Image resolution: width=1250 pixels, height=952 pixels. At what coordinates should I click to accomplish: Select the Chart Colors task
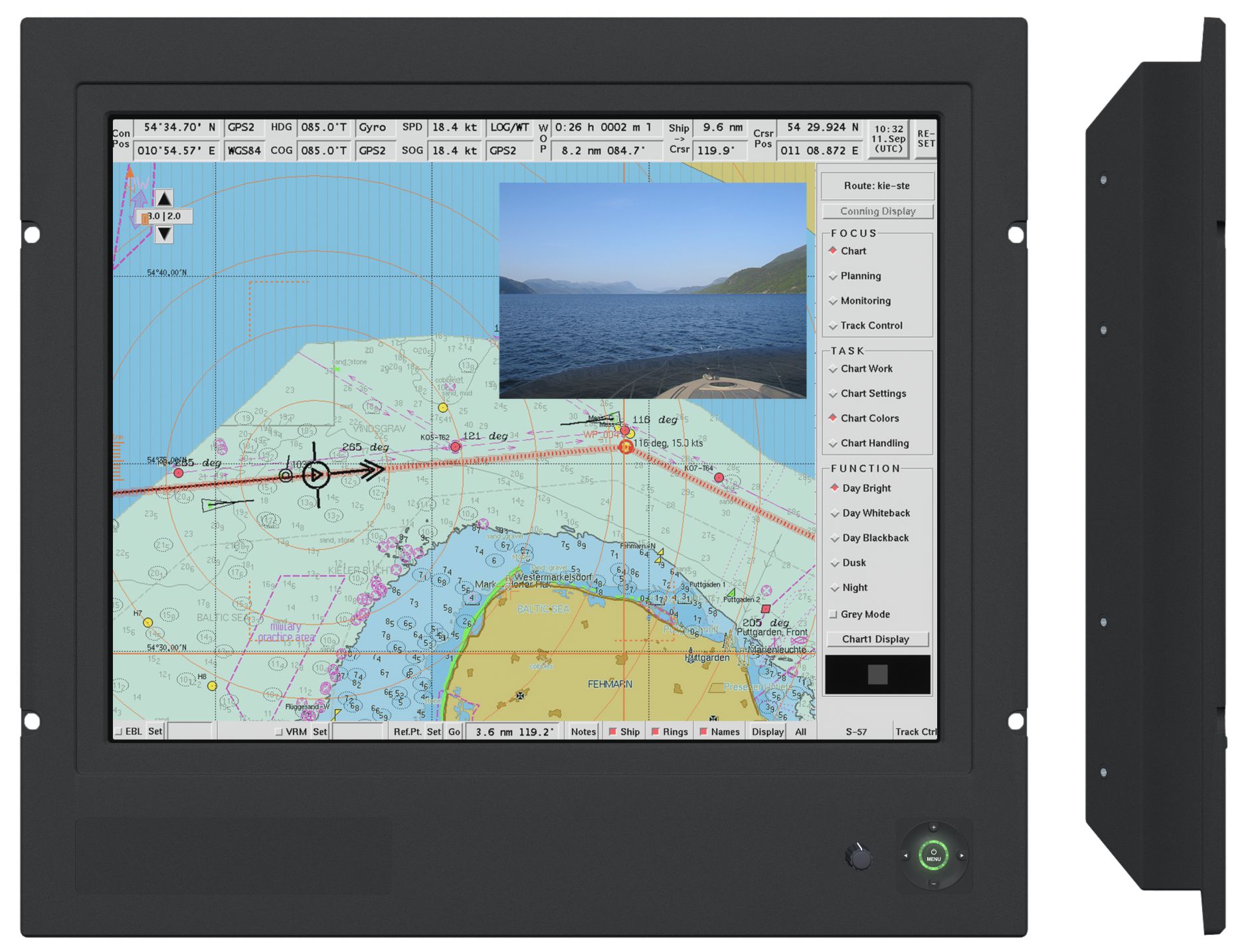863,418
